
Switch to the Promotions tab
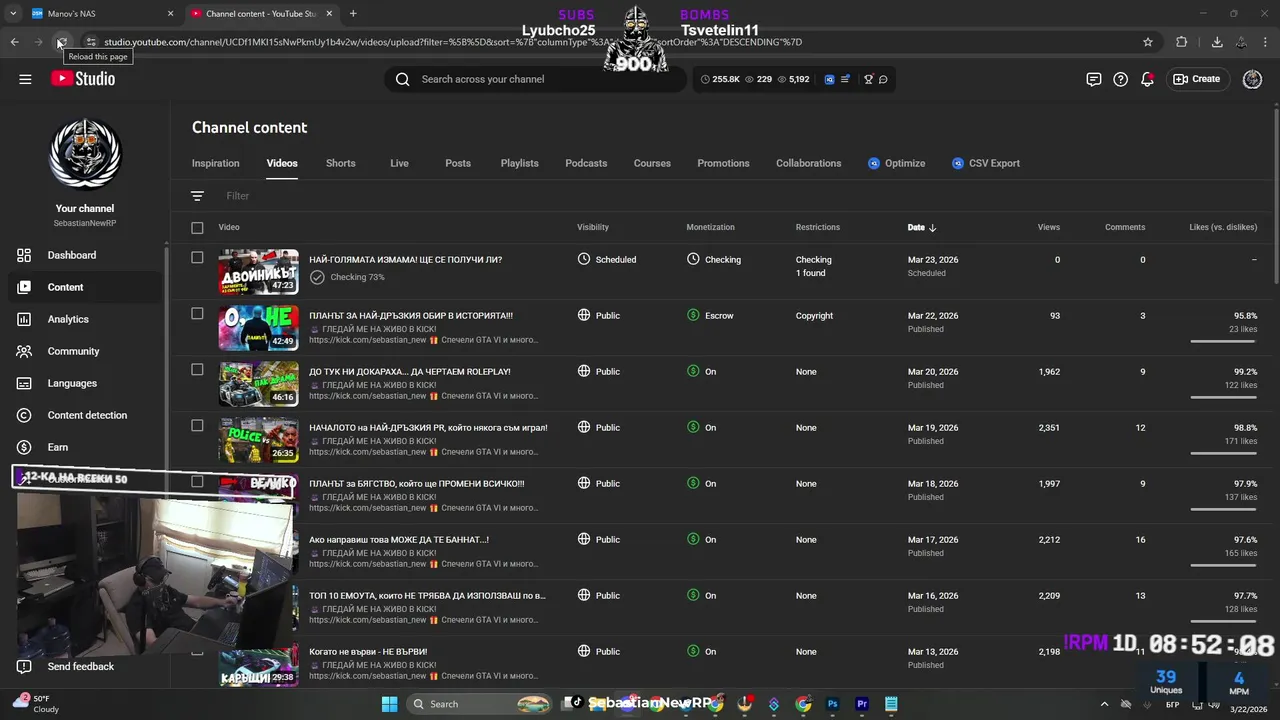[x=723, y=163]
